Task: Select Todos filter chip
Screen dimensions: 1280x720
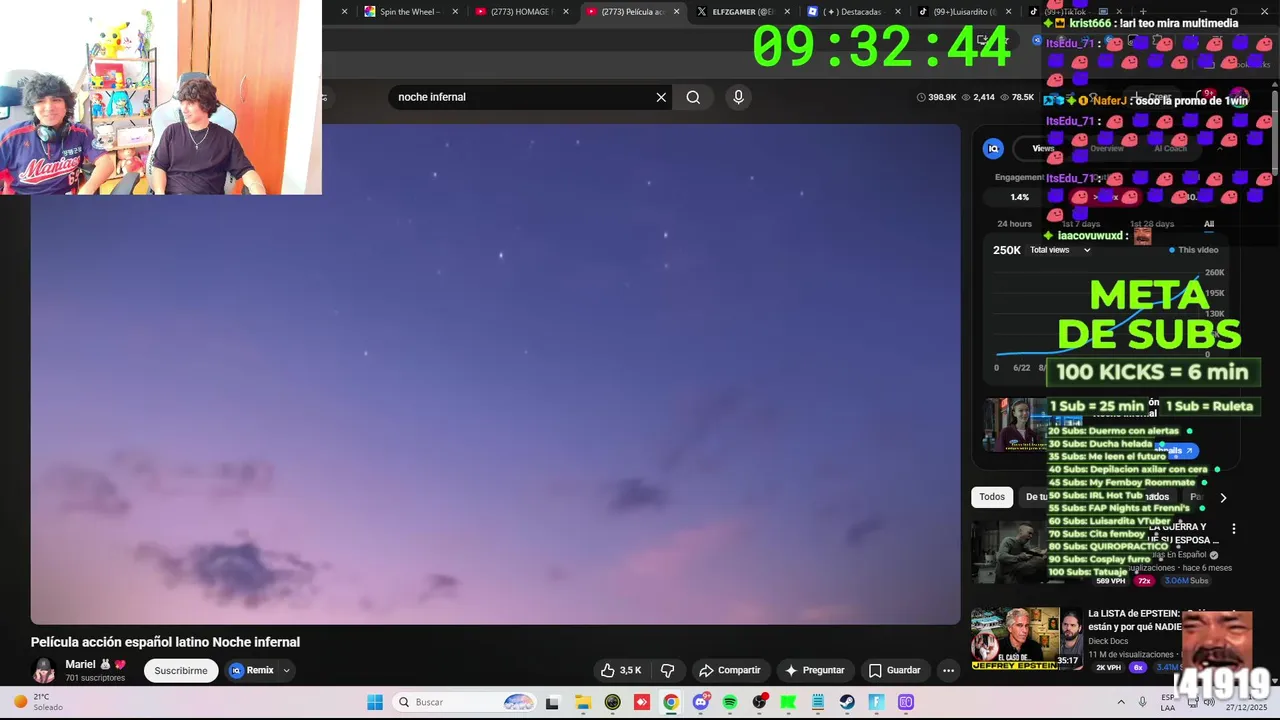Action: click(x=992, y=497)
